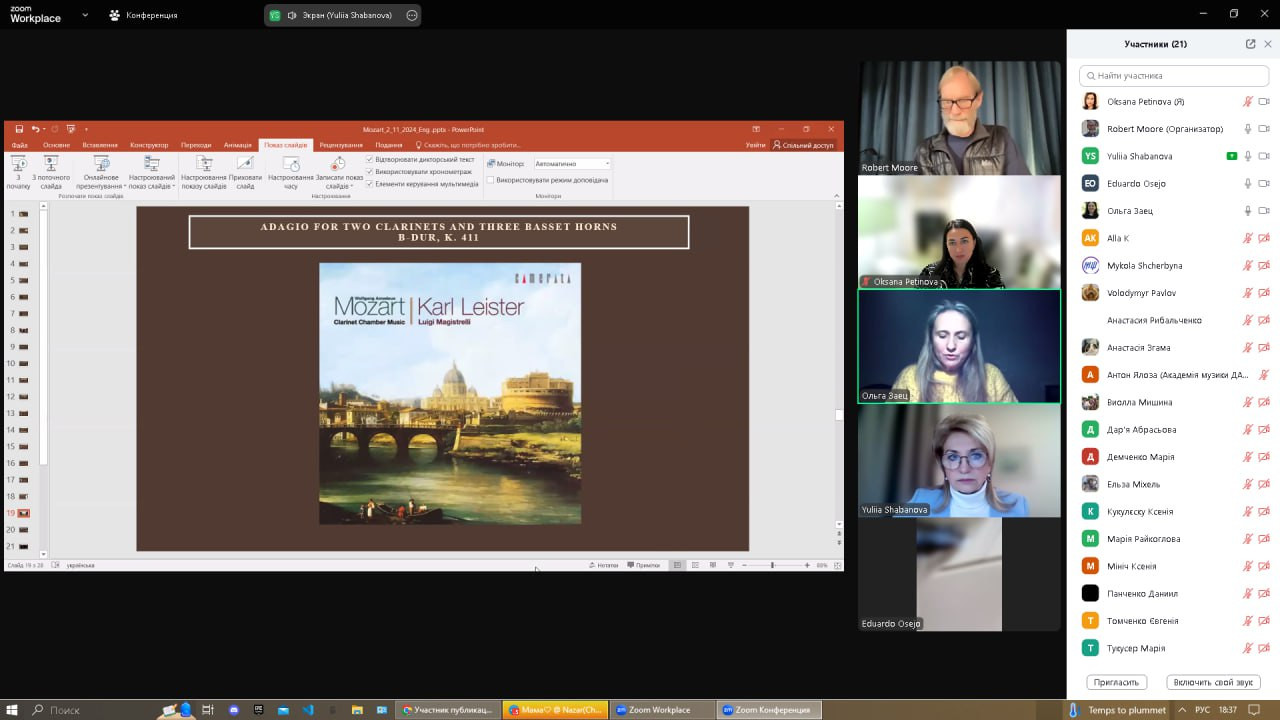Open Quick Access Toolbar customize dropdown
The width and height of the screenshot is (1280, 720).
coord(86,129)
